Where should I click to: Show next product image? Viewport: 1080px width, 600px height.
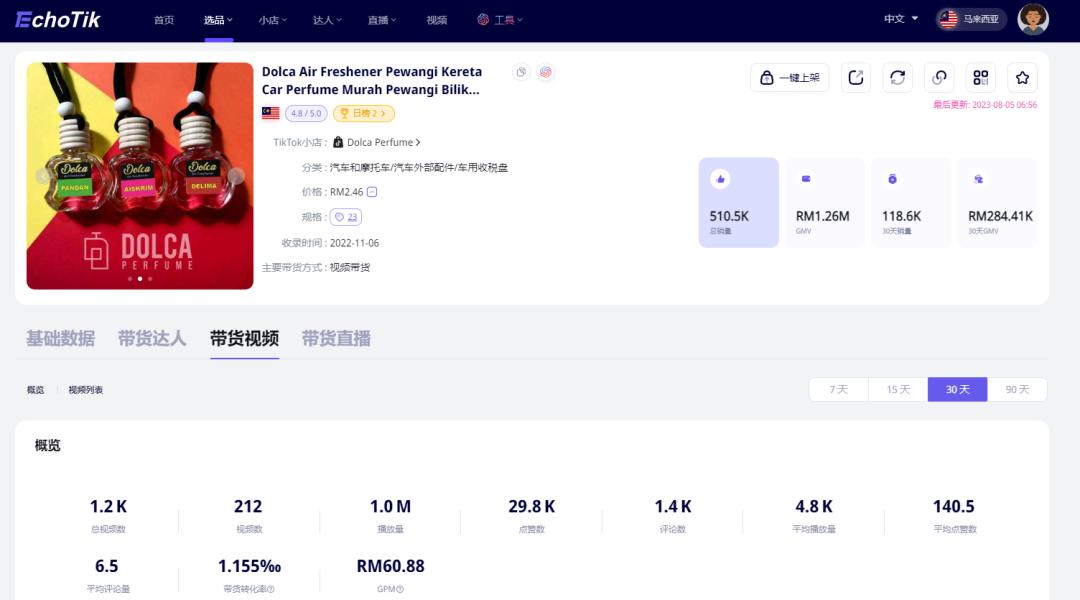point(236,176)
